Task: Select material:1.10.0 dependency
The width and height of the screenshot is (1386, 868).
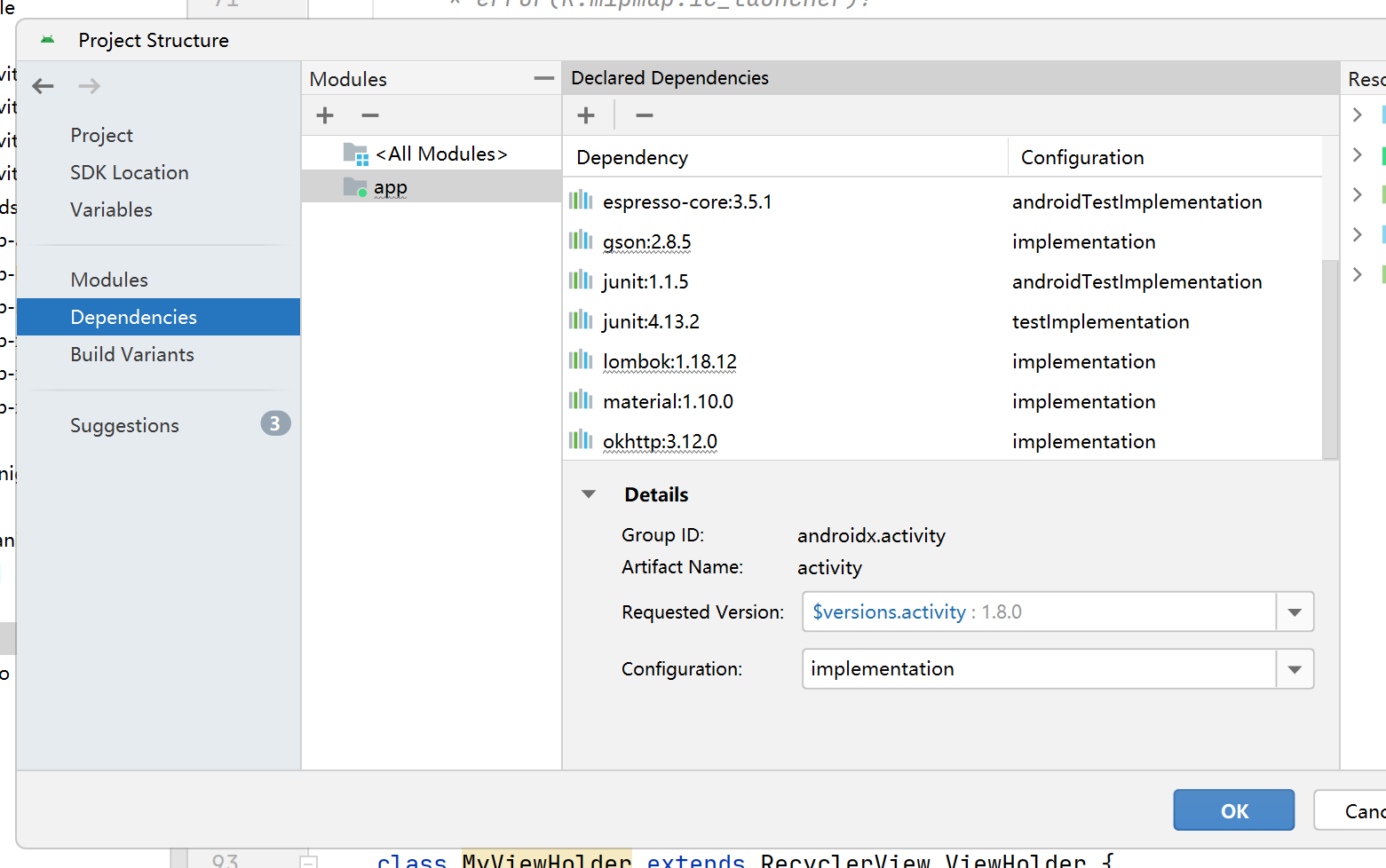Action: coord(943,401)
